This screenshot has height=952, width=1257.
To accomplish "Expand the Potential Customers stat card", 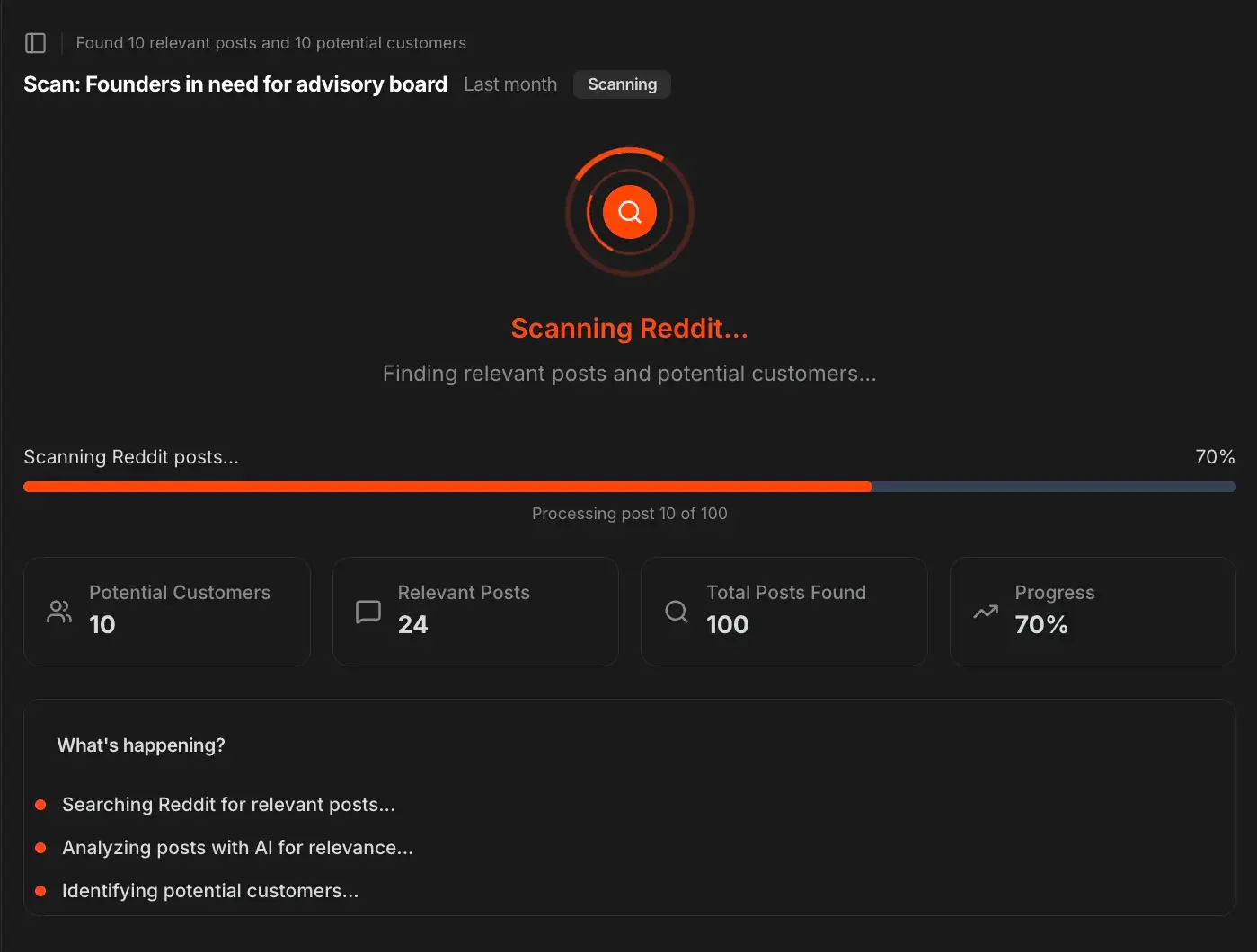I will click(166, 612).
